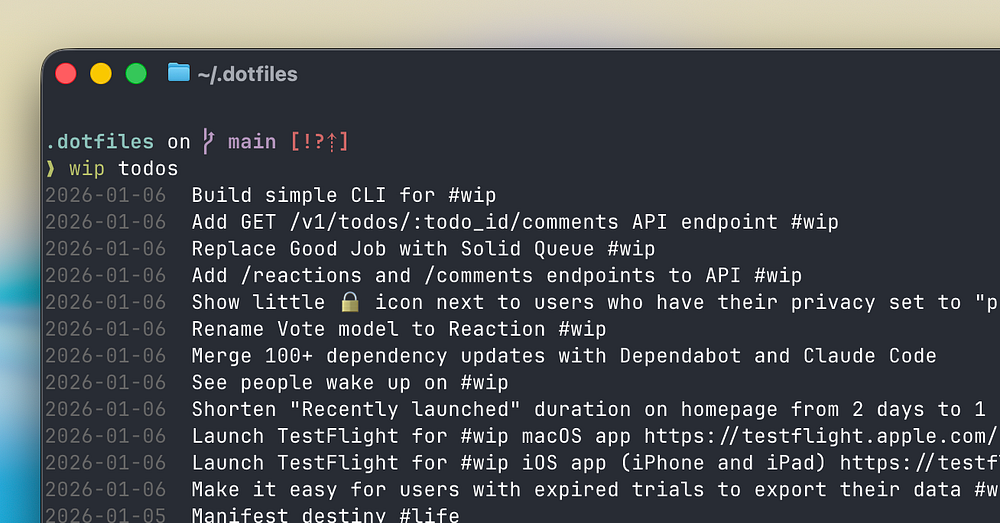Click the ~/.dotfiles title text

point(247,74)
